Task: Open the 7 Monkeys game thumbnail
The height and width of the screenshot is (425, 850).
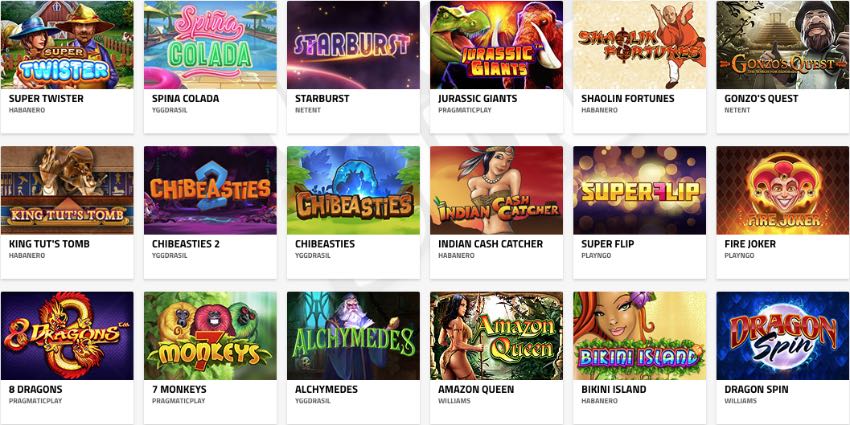Action: (x=210, y=336)
